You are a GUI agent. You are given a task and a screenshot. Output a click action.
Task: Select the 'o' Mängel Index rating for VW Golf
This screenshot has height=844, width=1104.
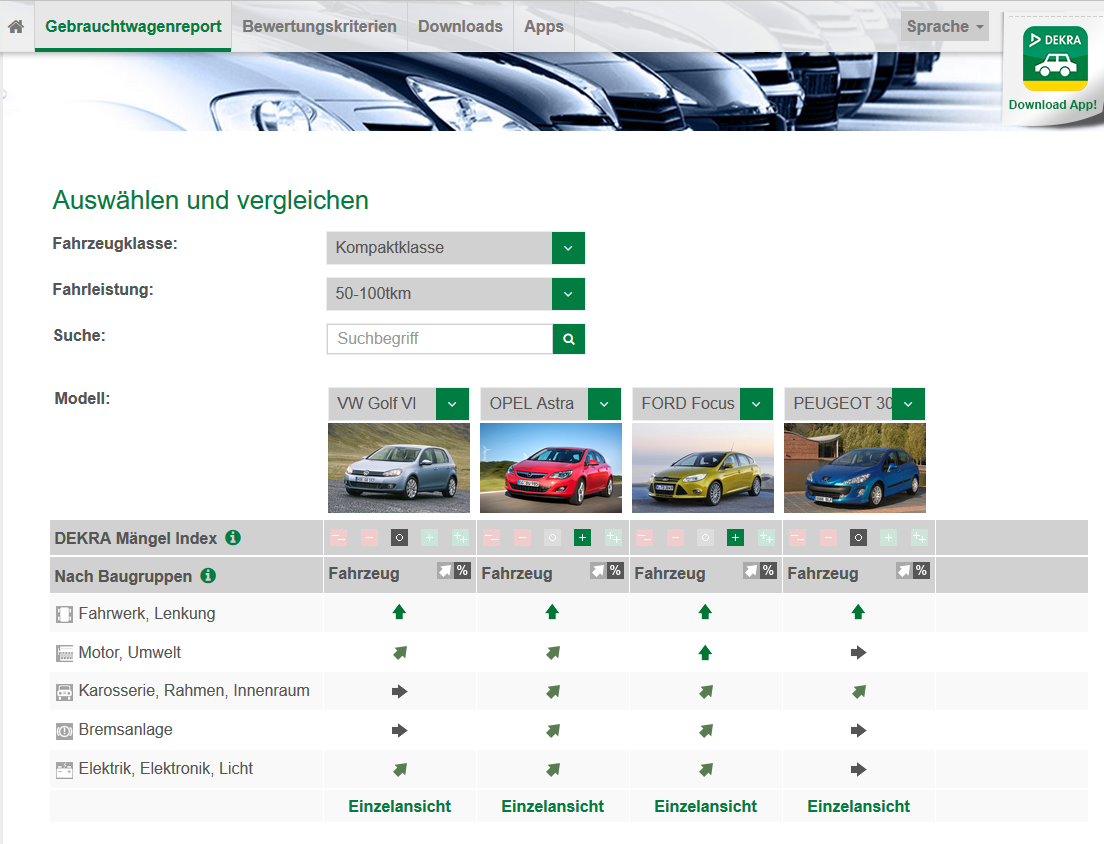(398, 537)
